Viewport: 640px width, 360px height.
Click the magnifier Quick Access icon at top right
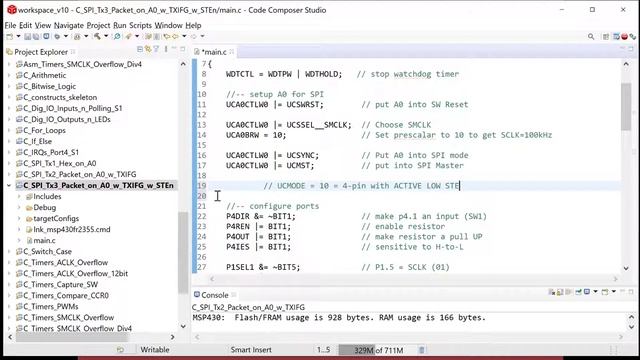pyautogui.click(x=591, y=37)
